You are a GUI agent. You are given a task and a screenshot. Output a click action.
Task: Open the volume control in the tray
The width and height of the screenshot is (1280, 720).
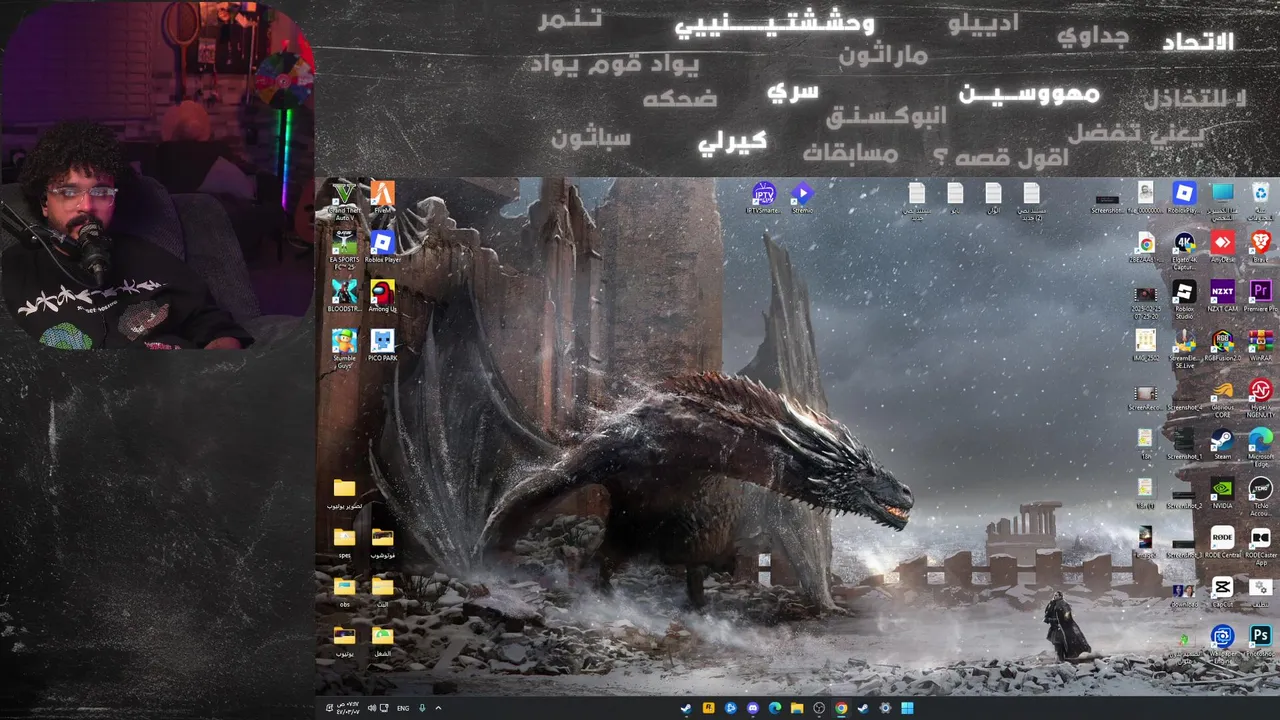pyautogui.click(x=371, y=708)
